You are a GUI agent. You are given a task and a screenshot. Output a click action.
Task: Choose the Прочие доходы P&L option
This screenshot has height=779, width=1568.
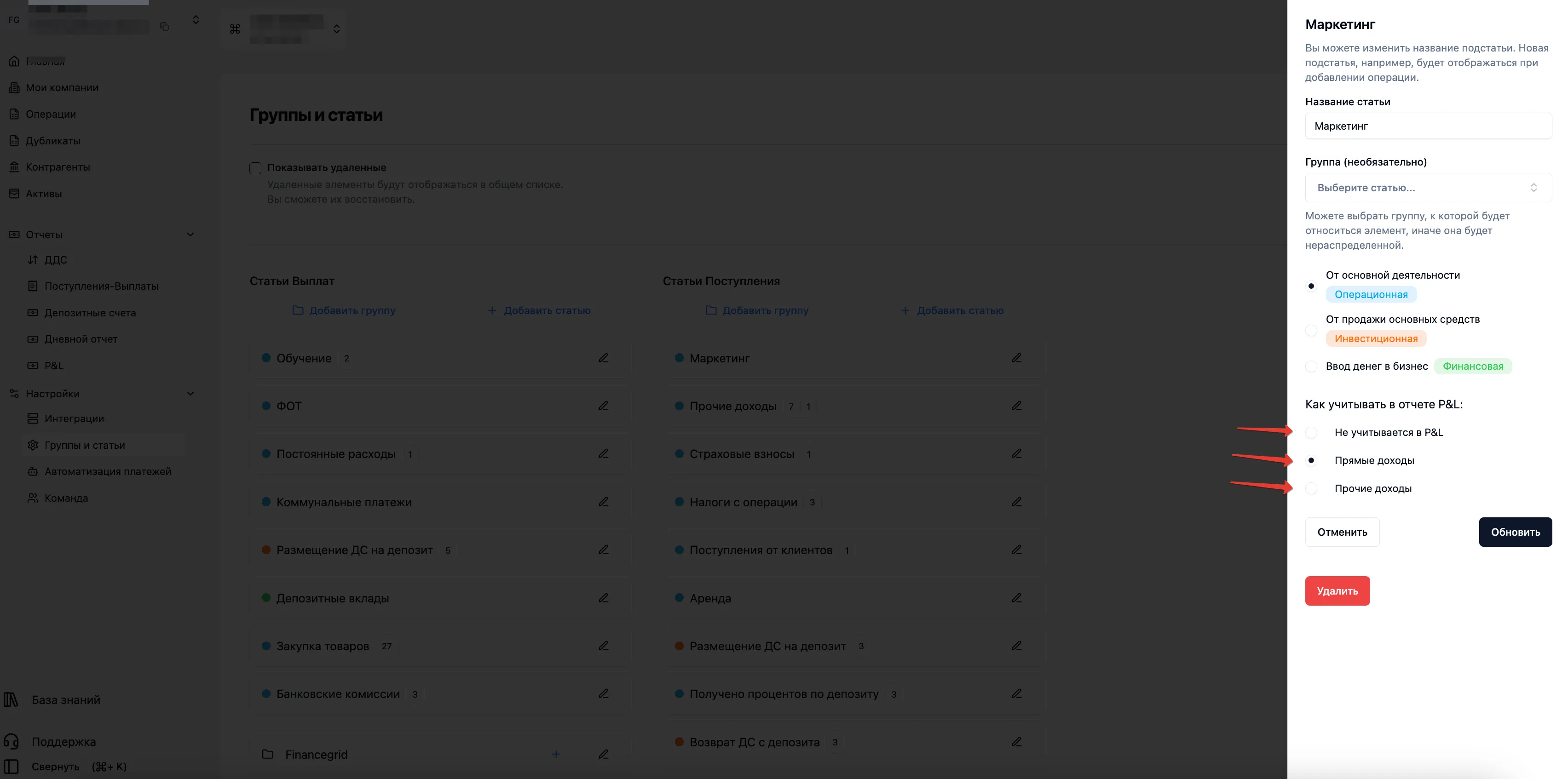1311,488
